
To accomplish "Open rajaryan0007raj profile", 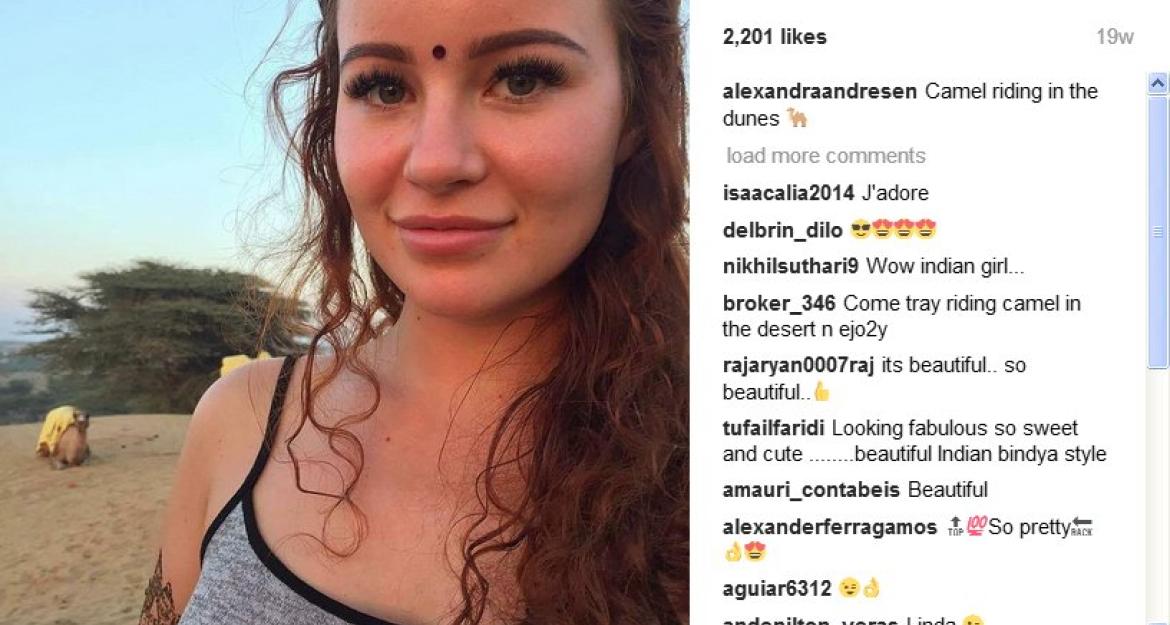I will click(798, 365).
